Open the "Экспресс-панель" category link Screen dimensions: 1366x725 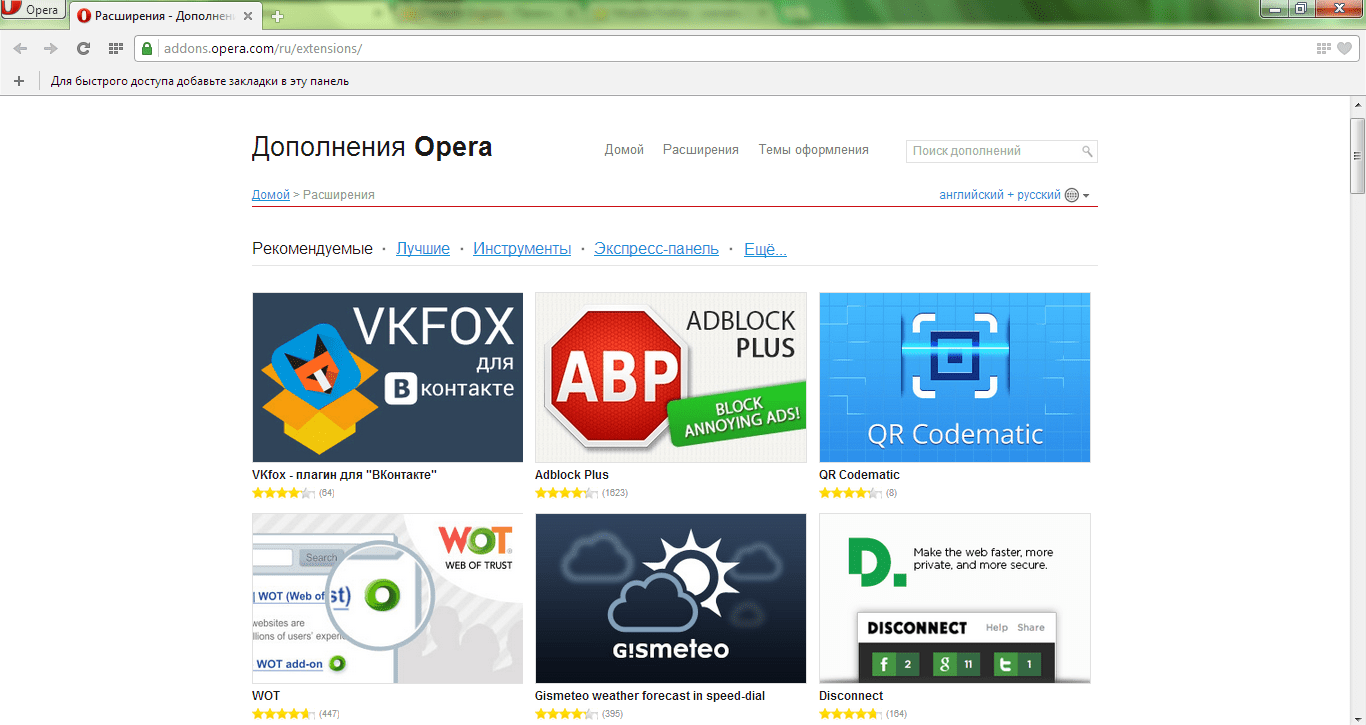click(x=656, y=248)
